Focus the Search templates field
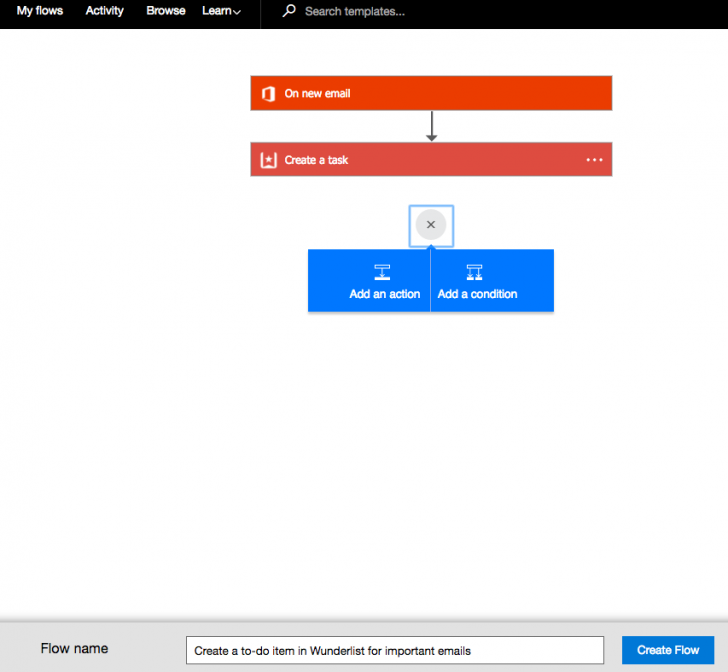 (x=355, y=12)
